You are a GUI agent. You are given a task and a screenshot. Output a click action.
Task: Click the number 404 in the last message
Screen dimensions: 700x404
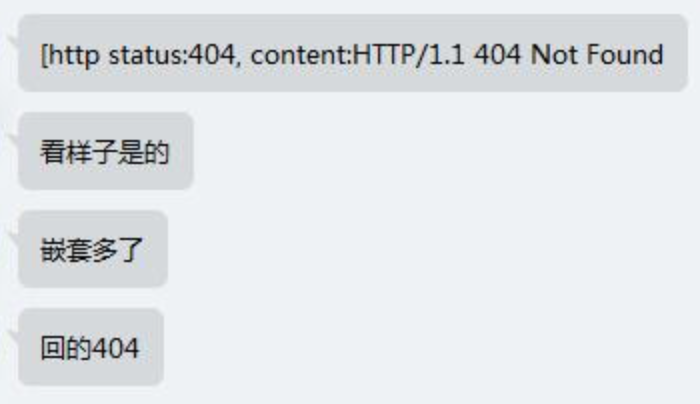coord(116,348)
